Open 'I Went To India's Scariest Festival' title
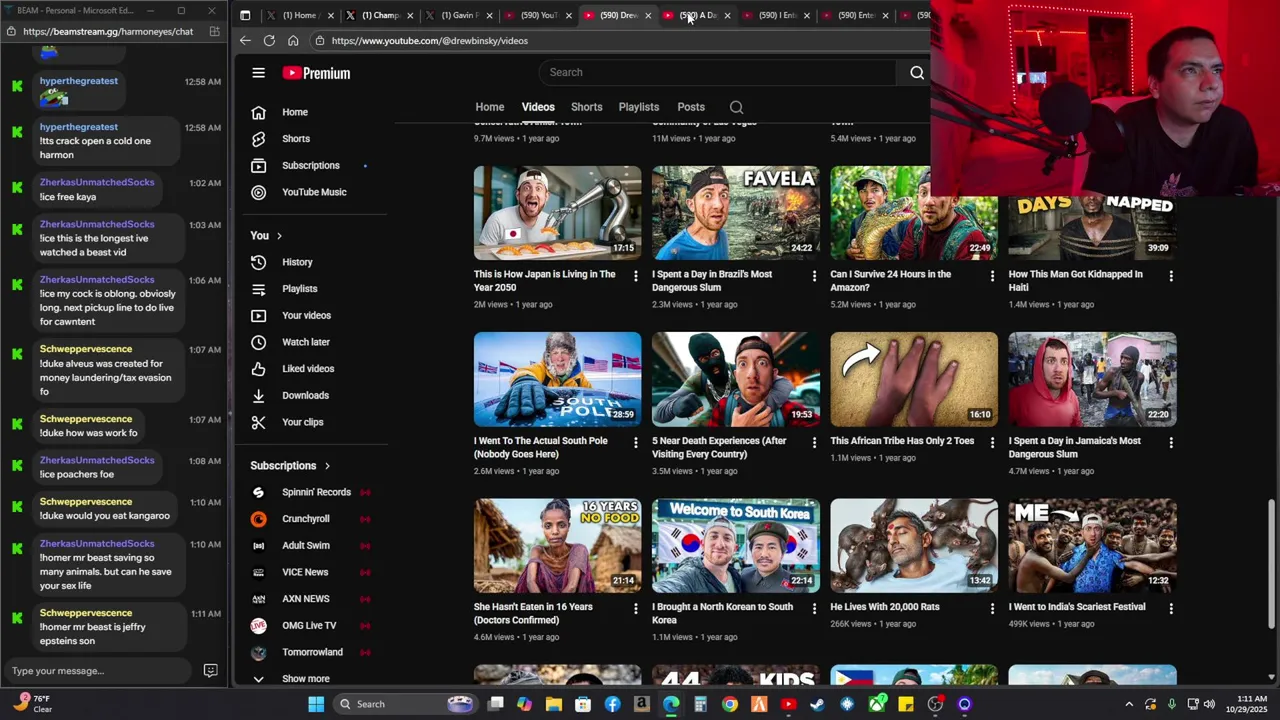The image size is (1280, 720). [x=1079, y=607]
